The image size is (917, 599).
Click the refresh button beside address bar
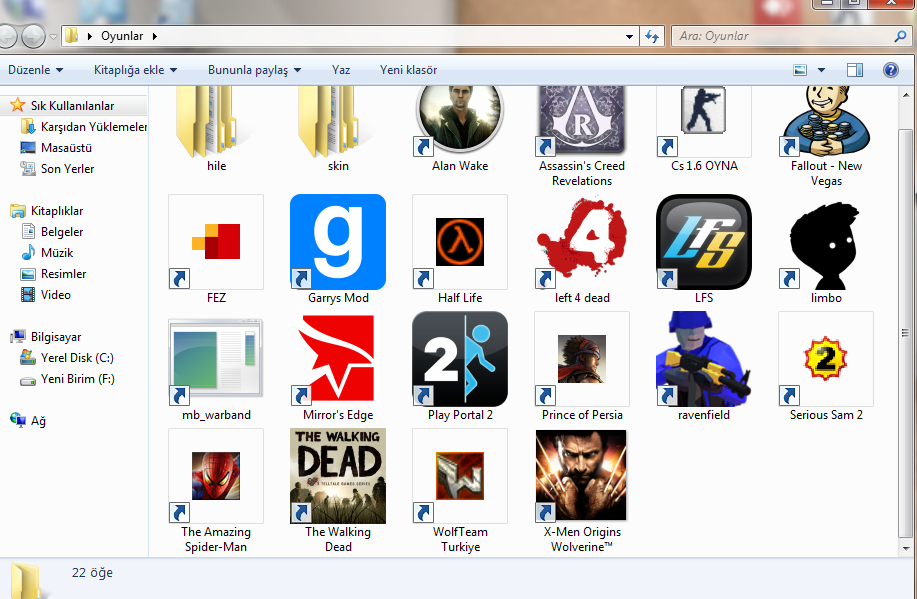[652, 36]
